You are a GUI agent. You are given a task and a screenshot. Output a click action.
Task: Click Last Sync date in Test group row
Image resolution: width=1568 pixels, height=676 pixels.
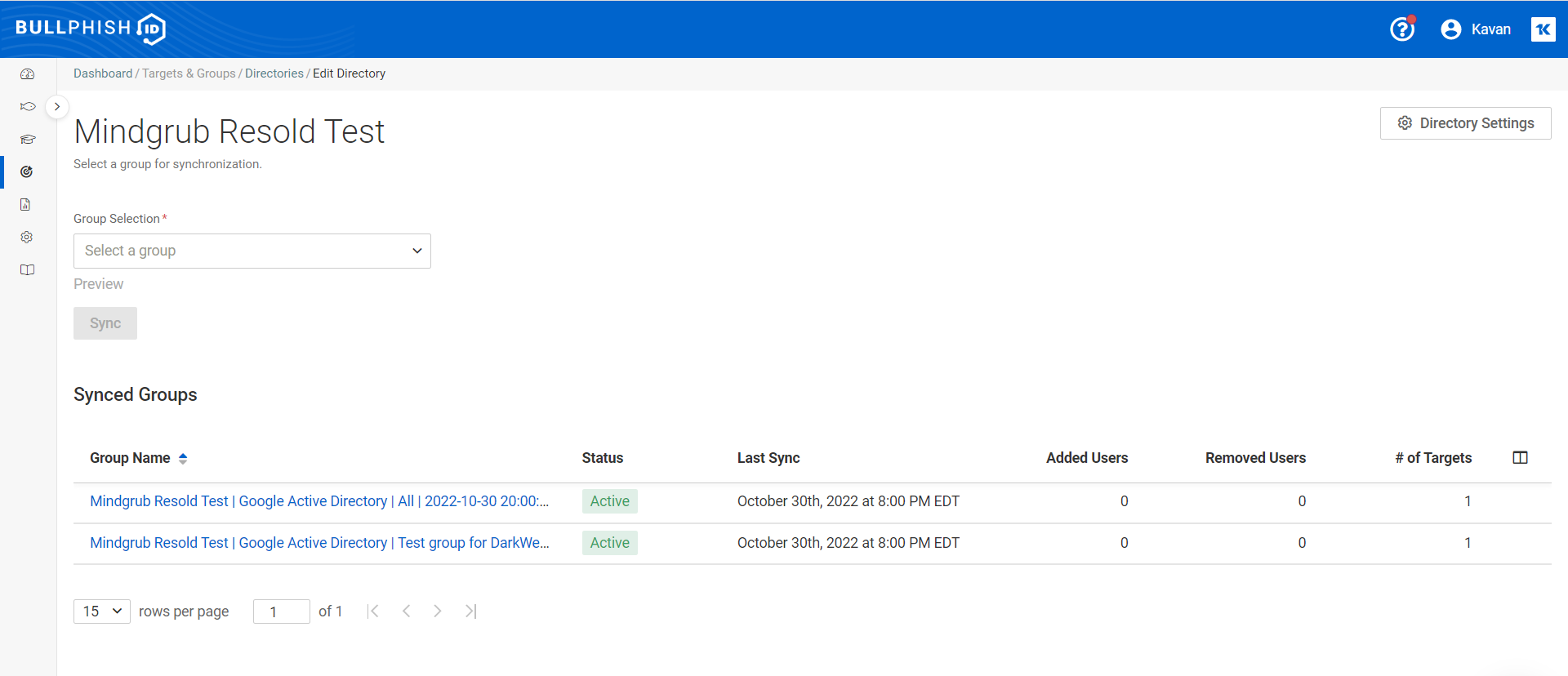849,543
